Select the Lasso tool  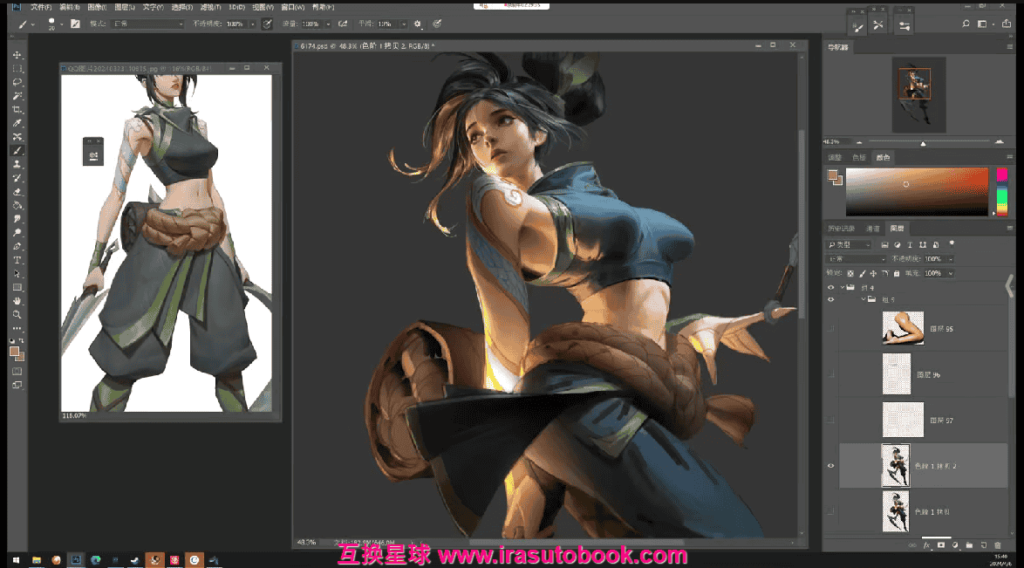[x=18, y=82]
